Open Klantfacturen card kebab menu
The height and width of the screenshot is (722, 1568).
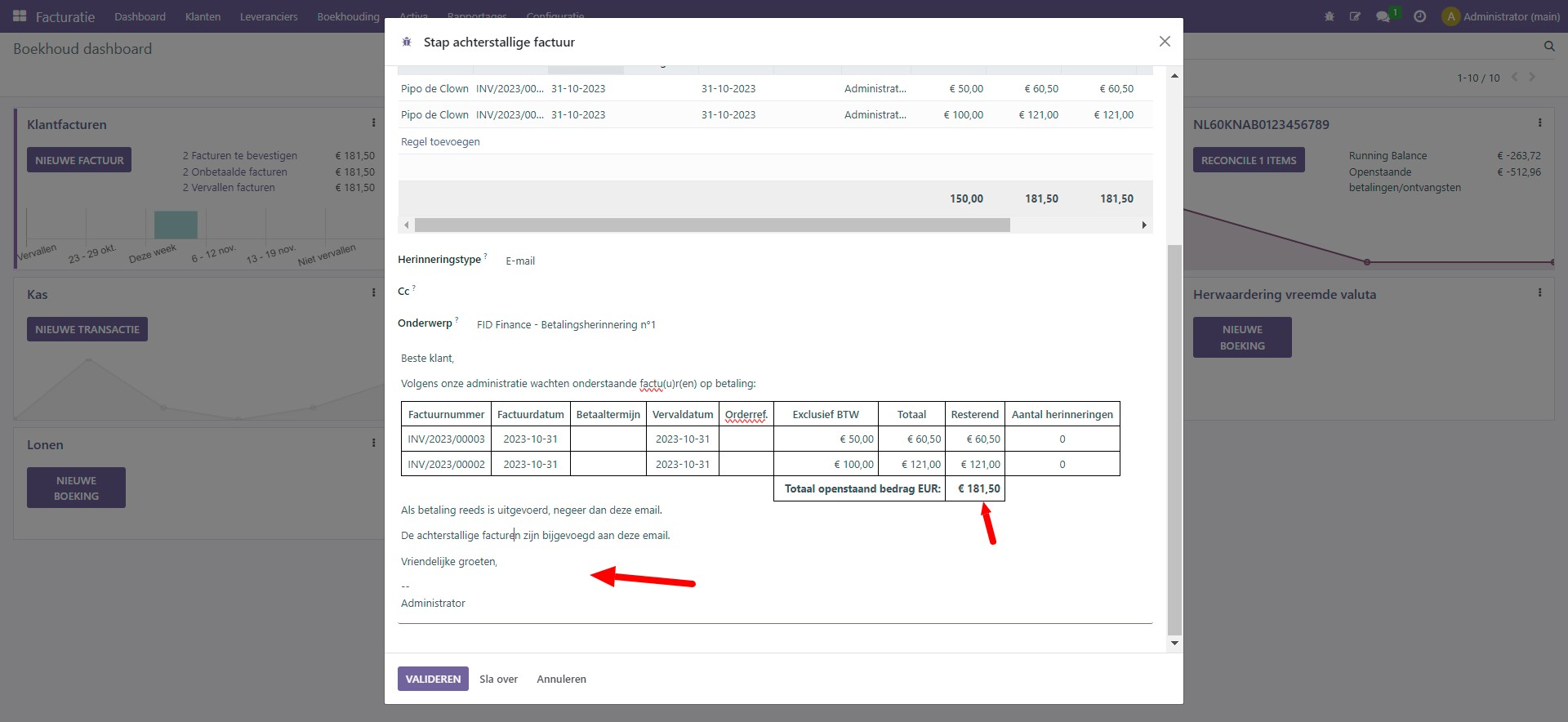pyautogui.click(x=374, y=123)
